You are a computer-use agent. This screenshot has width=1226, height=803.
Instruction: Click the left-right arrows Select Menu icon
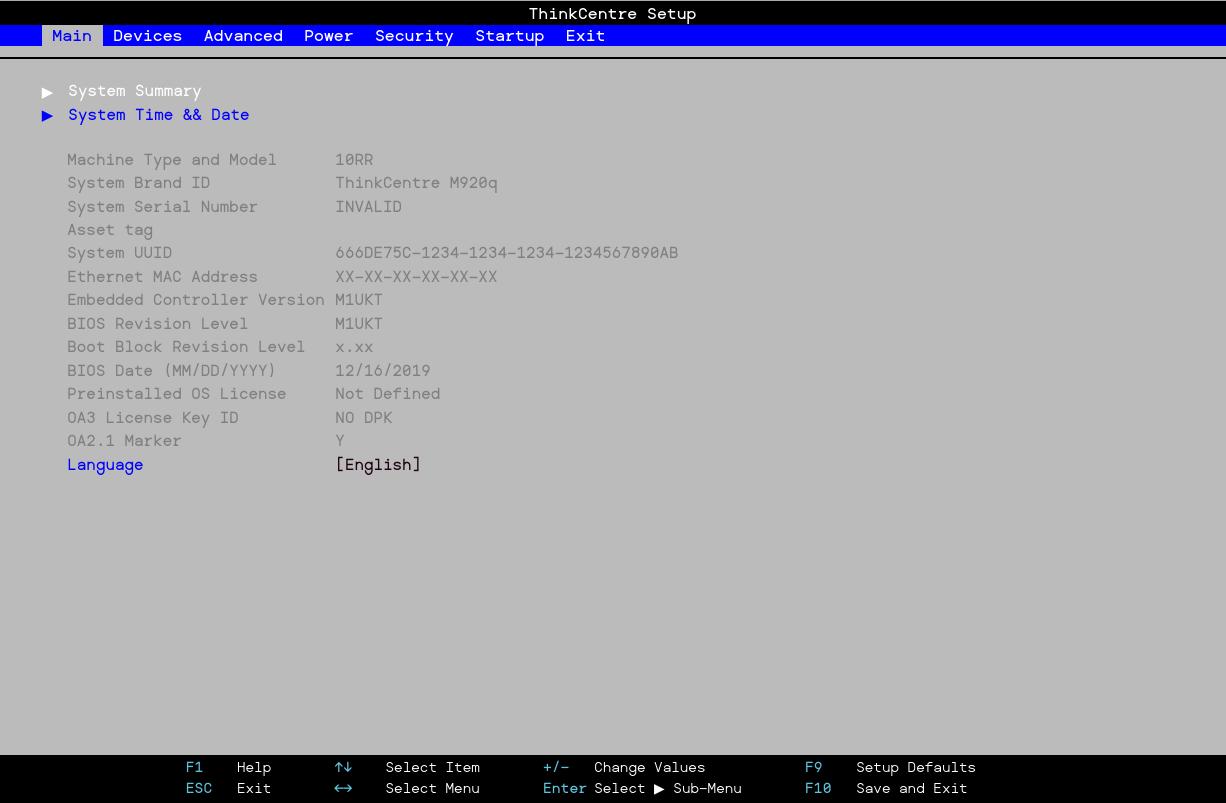[x=343, y=788]
